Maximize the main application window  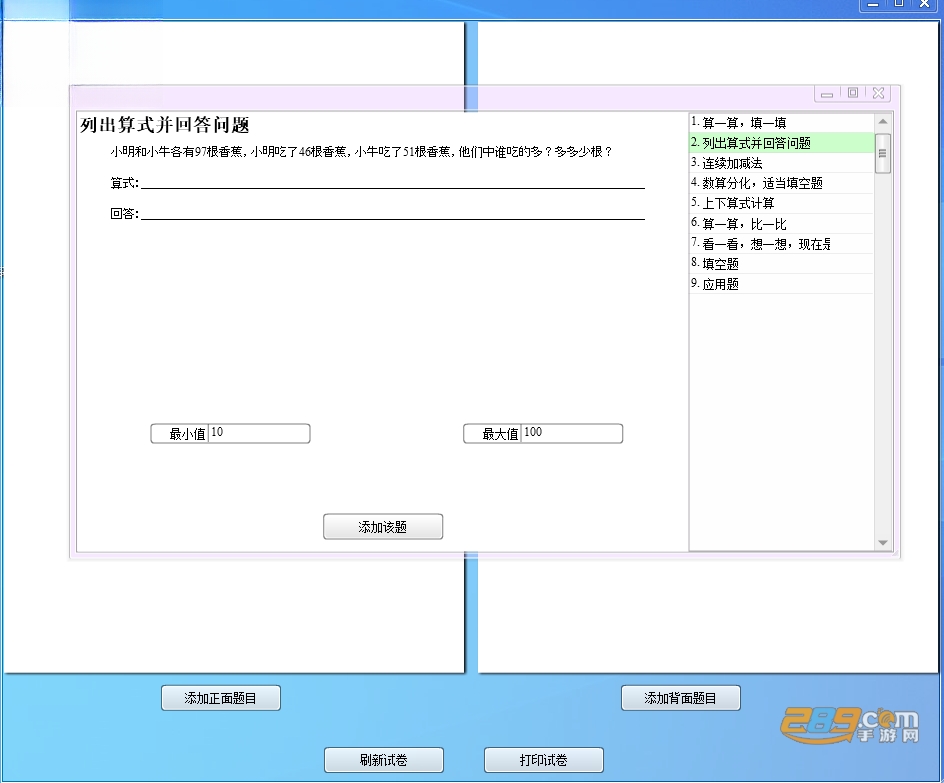pos(899,4)
